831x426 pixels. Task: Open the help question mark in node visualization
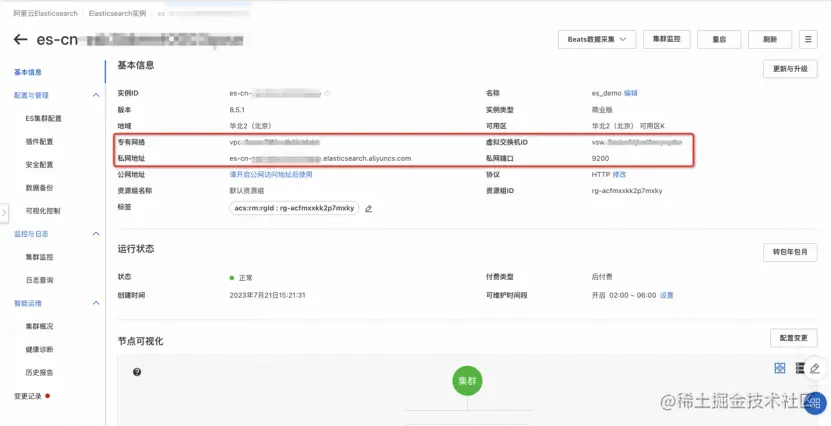click(x=137, y=372)
